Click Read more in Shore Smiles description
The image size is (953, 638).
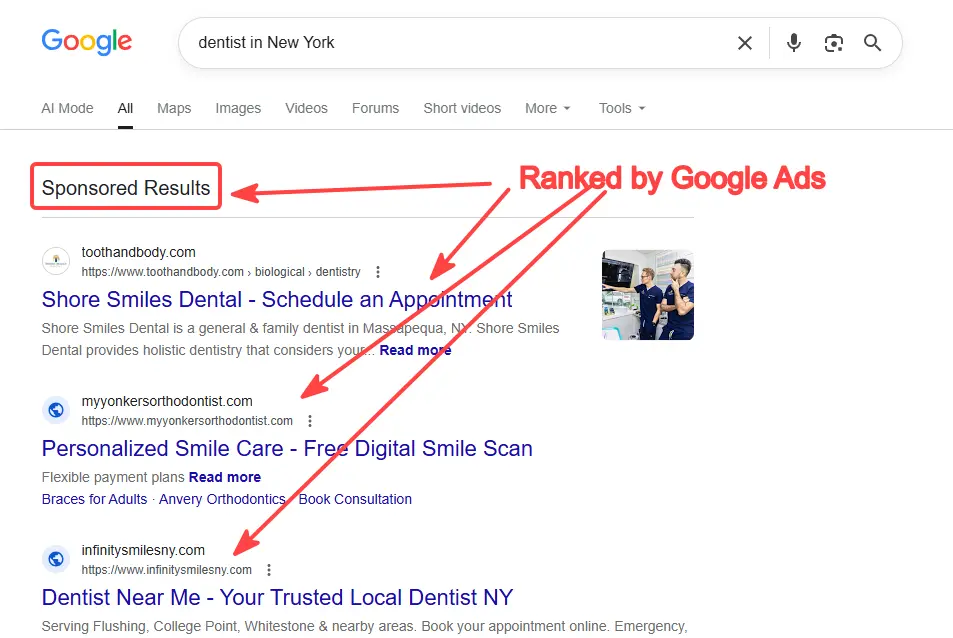click(x=415, y=351)
